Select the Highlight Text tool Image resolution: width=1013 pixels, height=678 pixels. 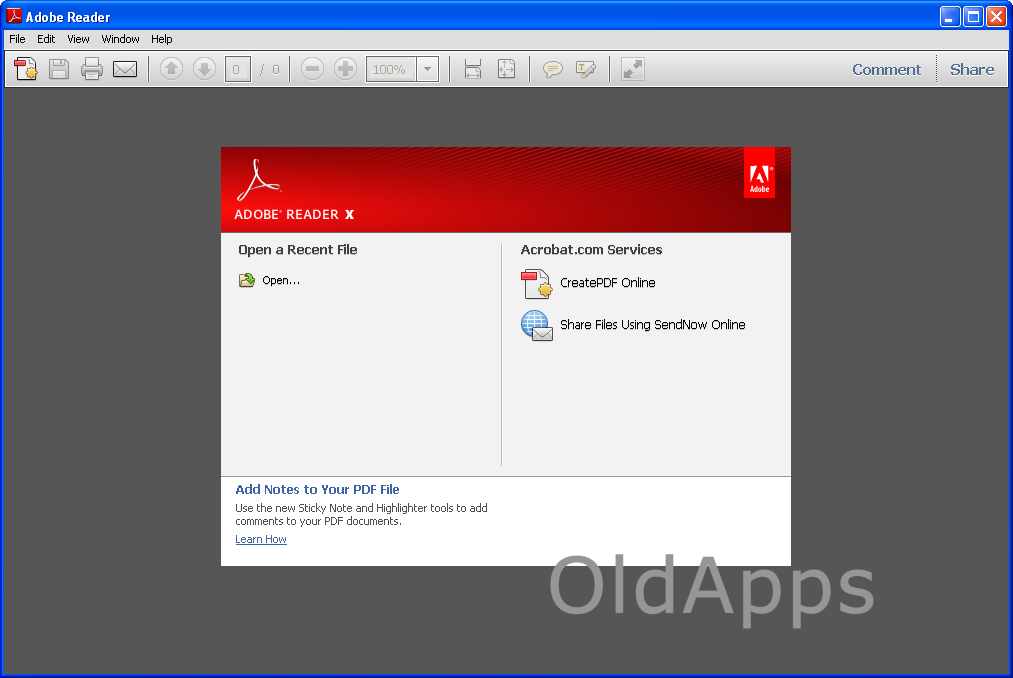pos(585,69)
